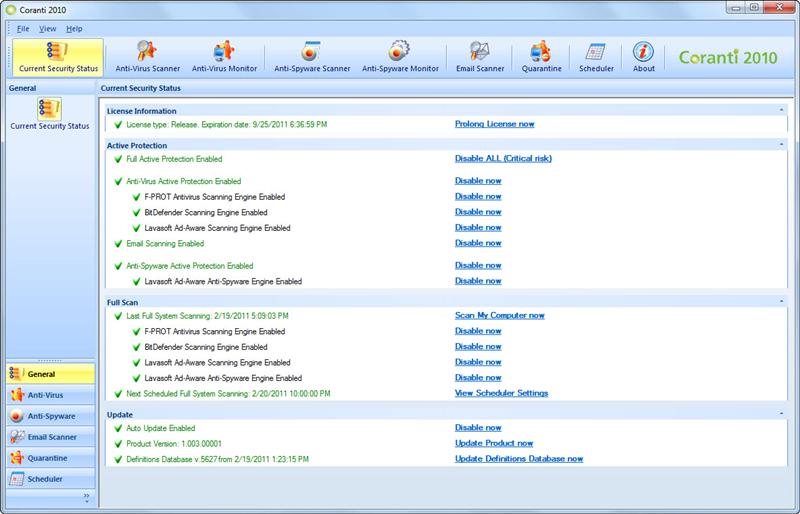Viewport: 800px width, 514px height.
Task: Open the Scheduler toolbar icon
Action: (x=596, y=57)
